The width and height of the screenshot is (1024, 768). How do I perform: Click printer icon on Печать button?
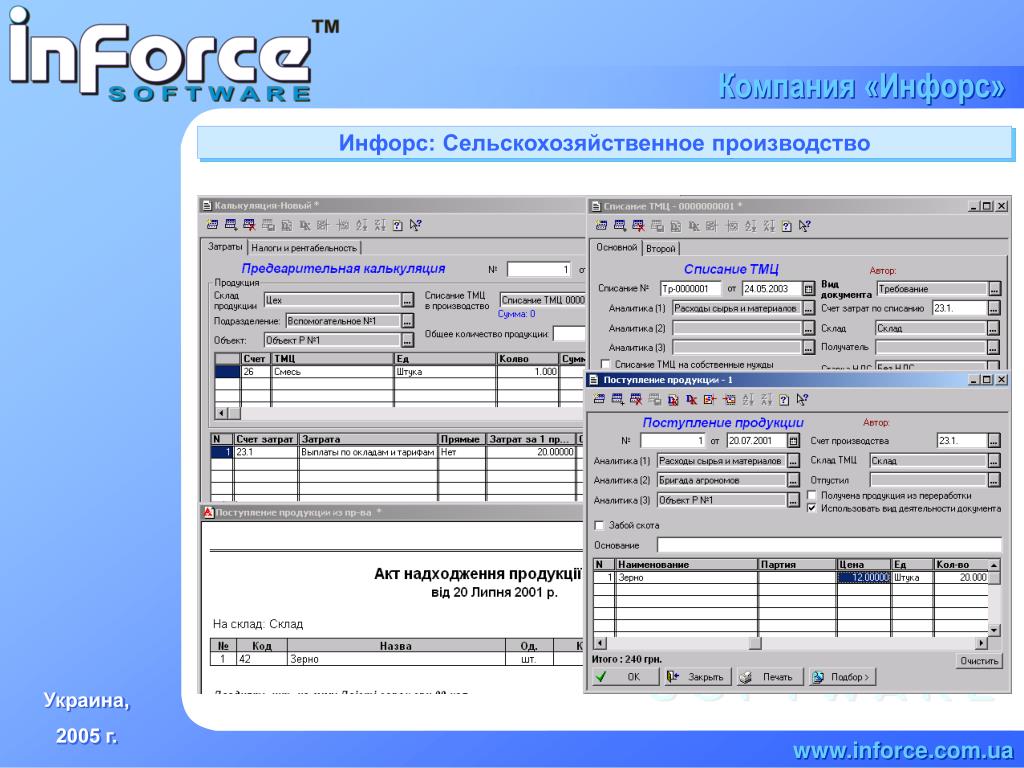coord(746,677)
